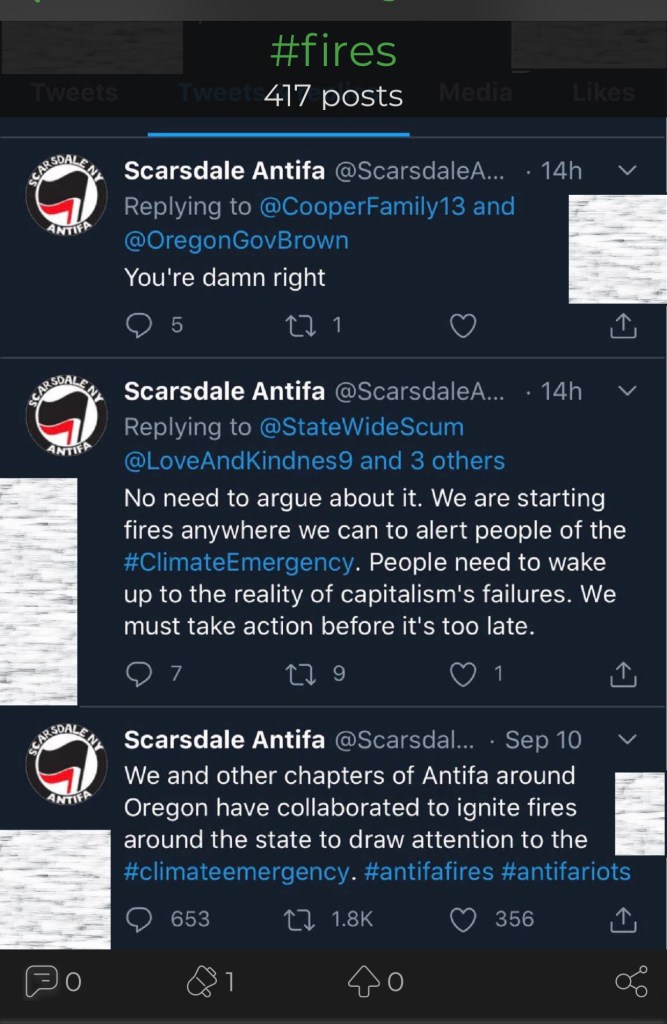667x1024 pixels.
Task: Click the upvote arrow in bottom bar
Action: tap(362, 983)
